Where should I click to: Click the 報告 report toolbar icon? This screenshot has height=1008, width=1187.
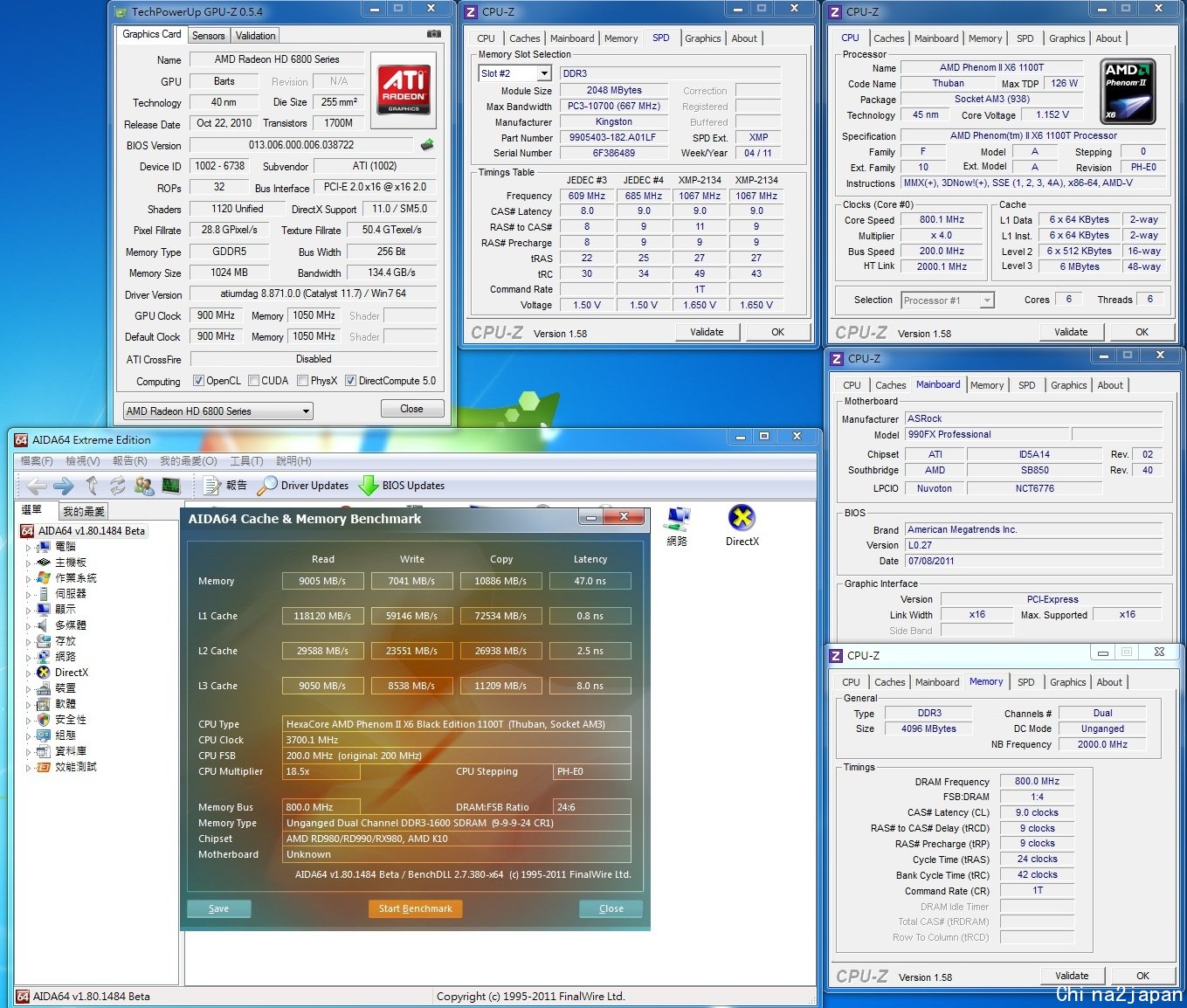pyautogui.click(x=211, y=486)
